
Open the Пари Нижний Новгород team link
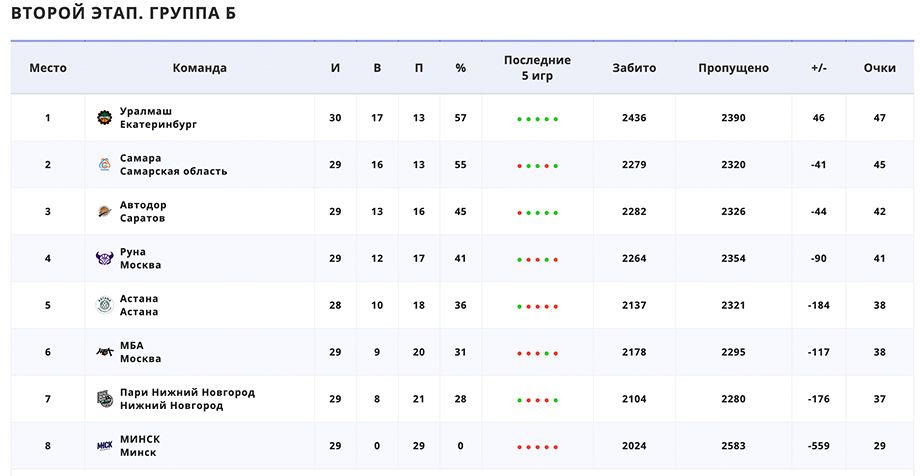187,399
